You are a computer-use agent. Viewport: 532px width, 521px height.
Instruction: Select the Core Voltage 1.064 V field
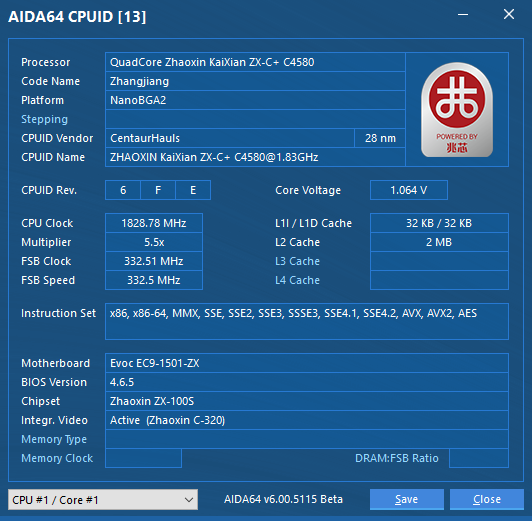409,190
